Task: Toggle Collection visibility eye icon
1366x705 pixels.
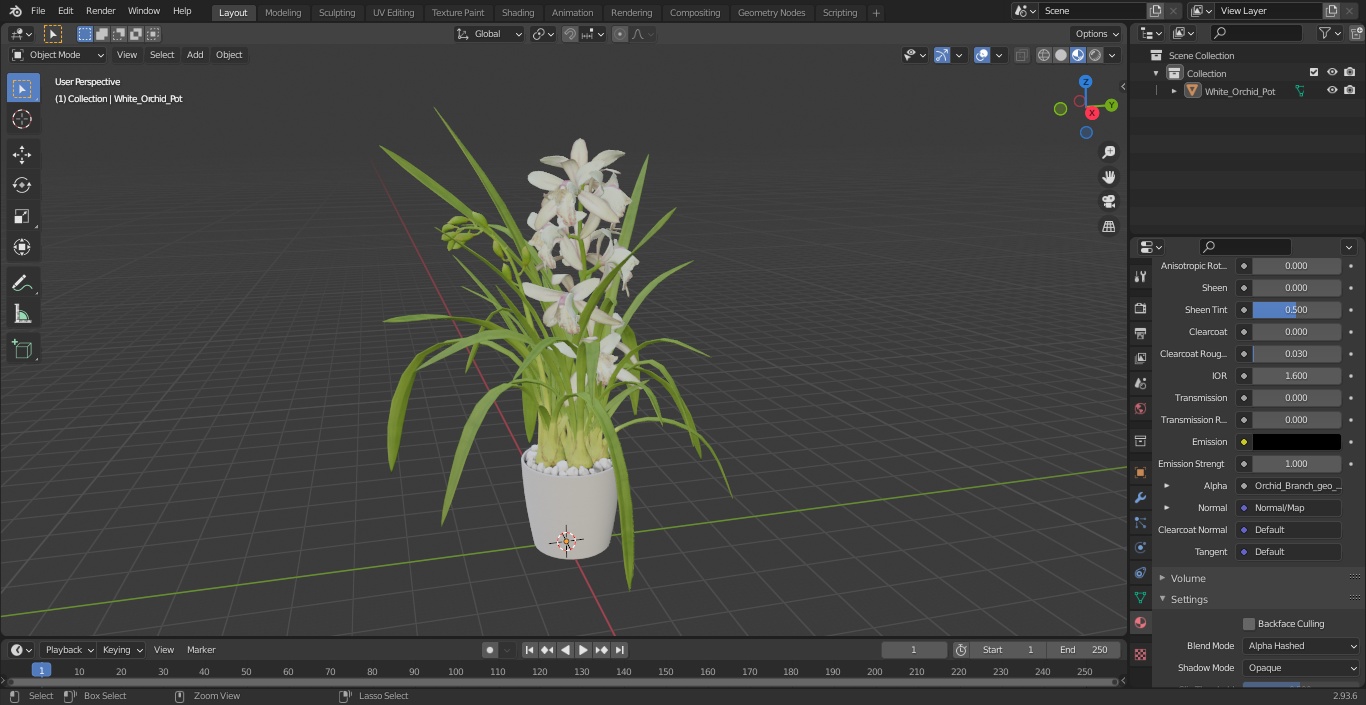Action: tap(1331, 72)
